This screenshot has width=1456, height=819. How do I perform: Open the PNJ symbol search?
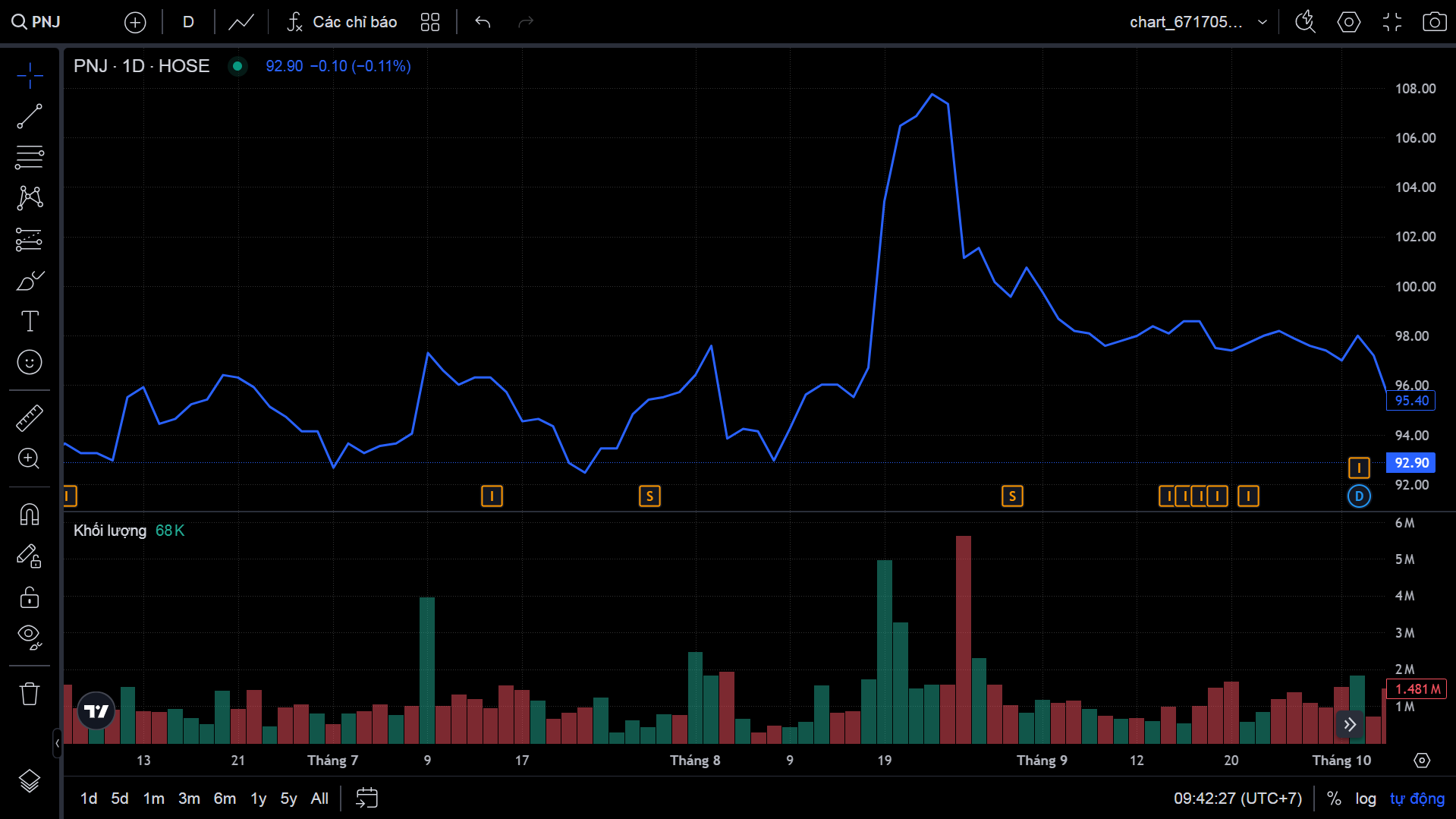[36, 22]
